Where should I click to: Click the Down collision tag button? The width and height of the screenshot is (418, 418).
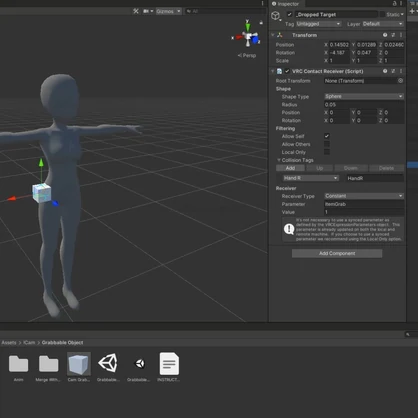pyautogui.click(x=351, y=168)
